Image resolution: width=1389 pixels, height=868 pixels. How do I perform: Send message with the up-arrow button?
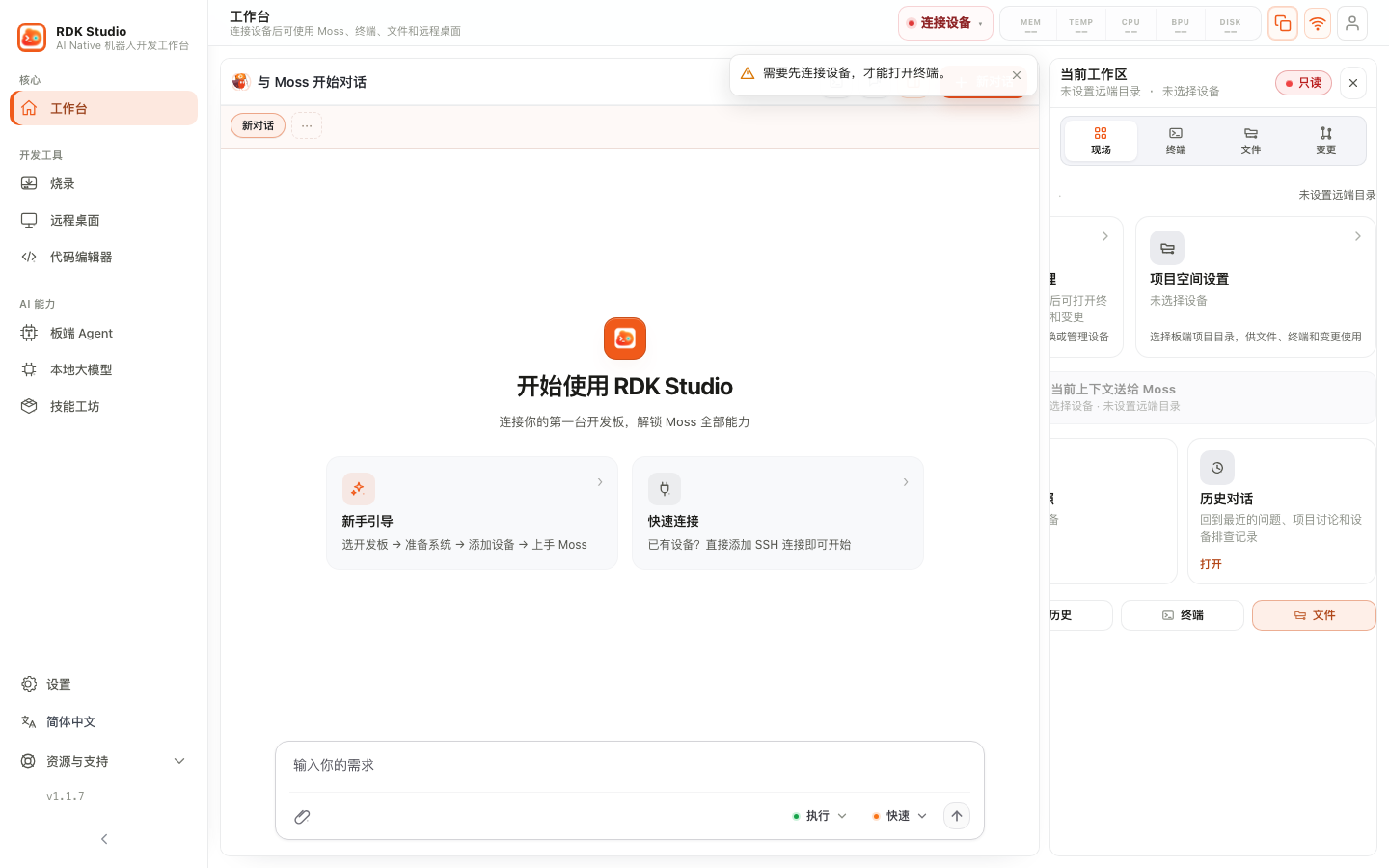click(x=957, y=816)
